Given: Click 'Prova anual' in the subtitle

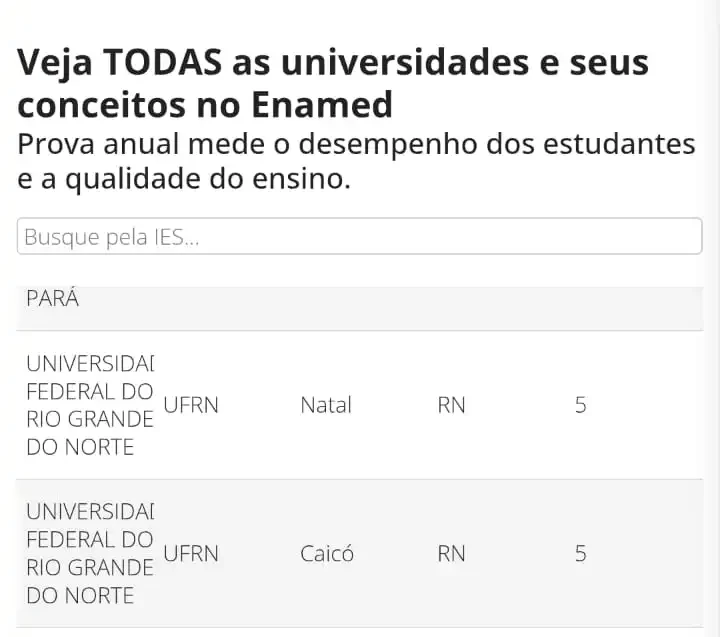Looking at the screenshot, I should coord(96,144).
